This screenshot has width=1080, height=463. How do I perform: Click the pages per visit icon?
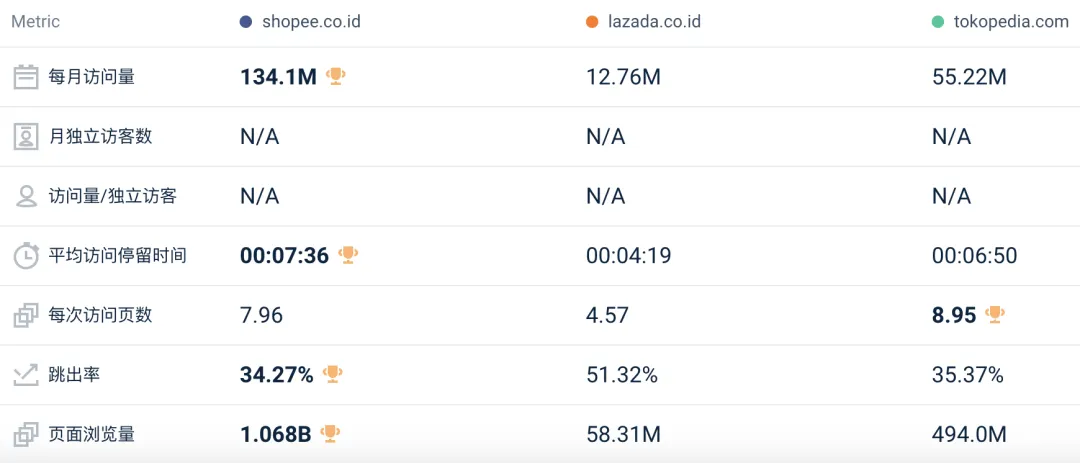pos(26,316)
